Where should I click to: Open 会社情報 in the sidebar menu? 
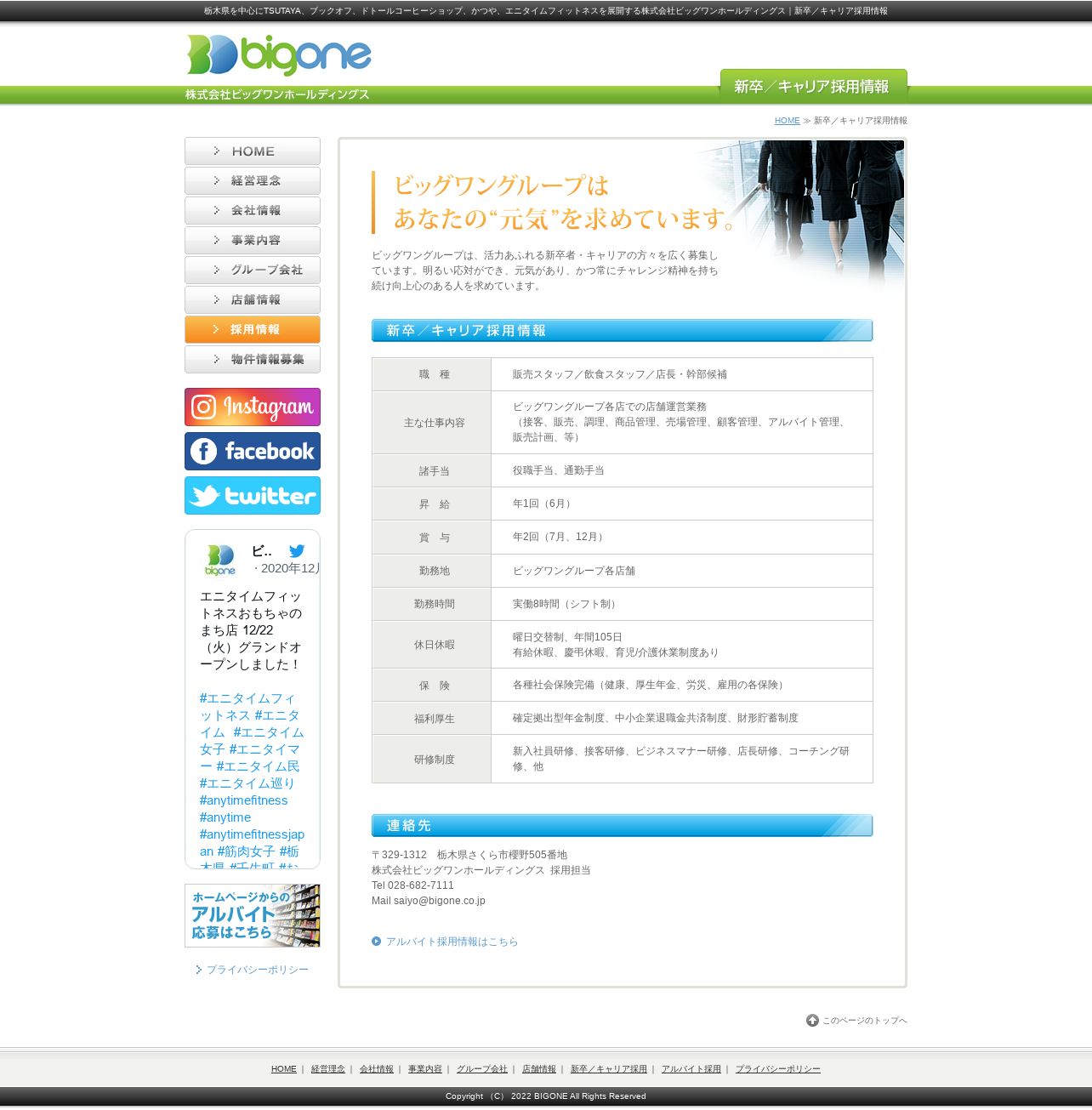[253, 211]
